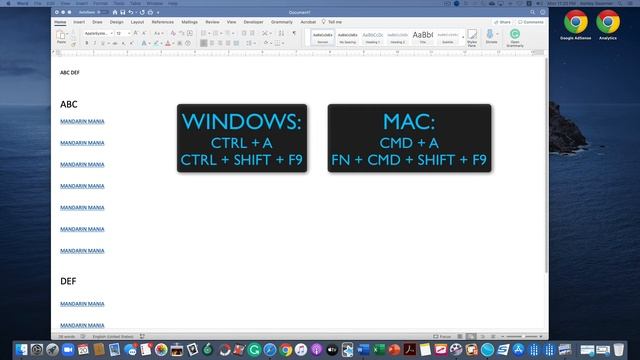Align text to the right
Viewport: 640px width, 360px height.
(220, 43)
